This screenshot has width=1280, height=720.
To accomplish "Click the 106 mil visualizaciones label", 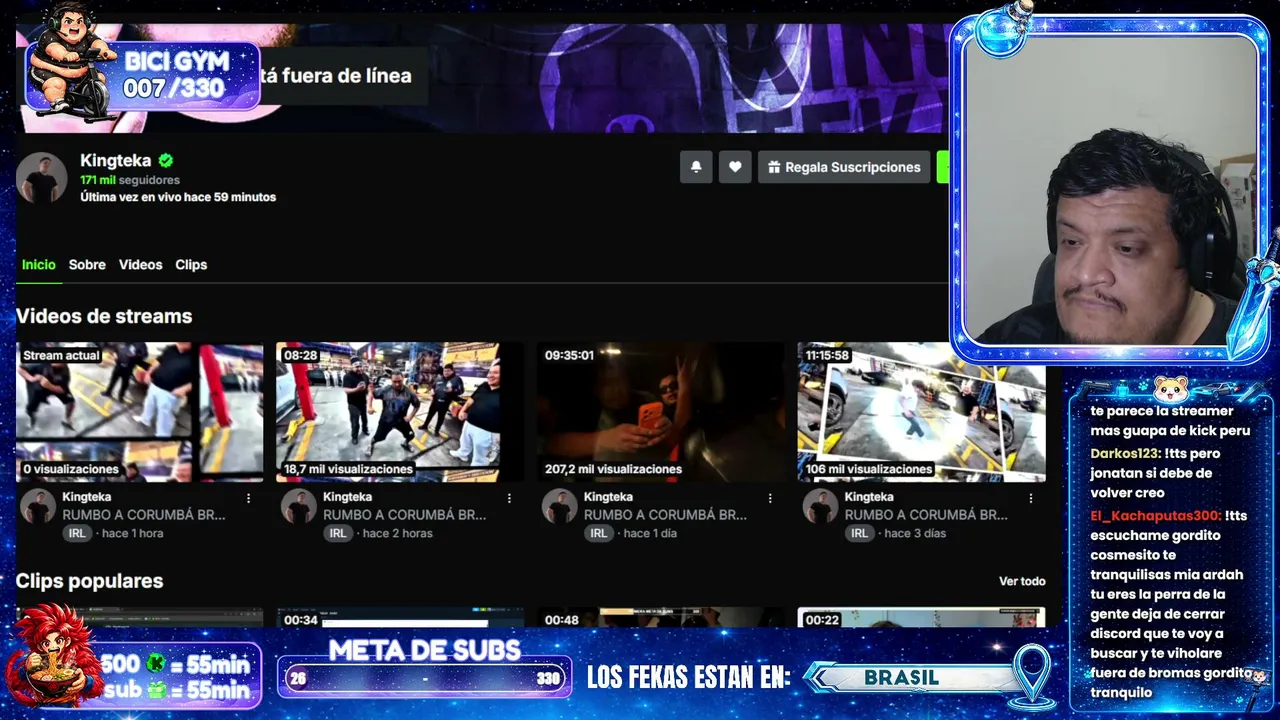I will point(869,469).
